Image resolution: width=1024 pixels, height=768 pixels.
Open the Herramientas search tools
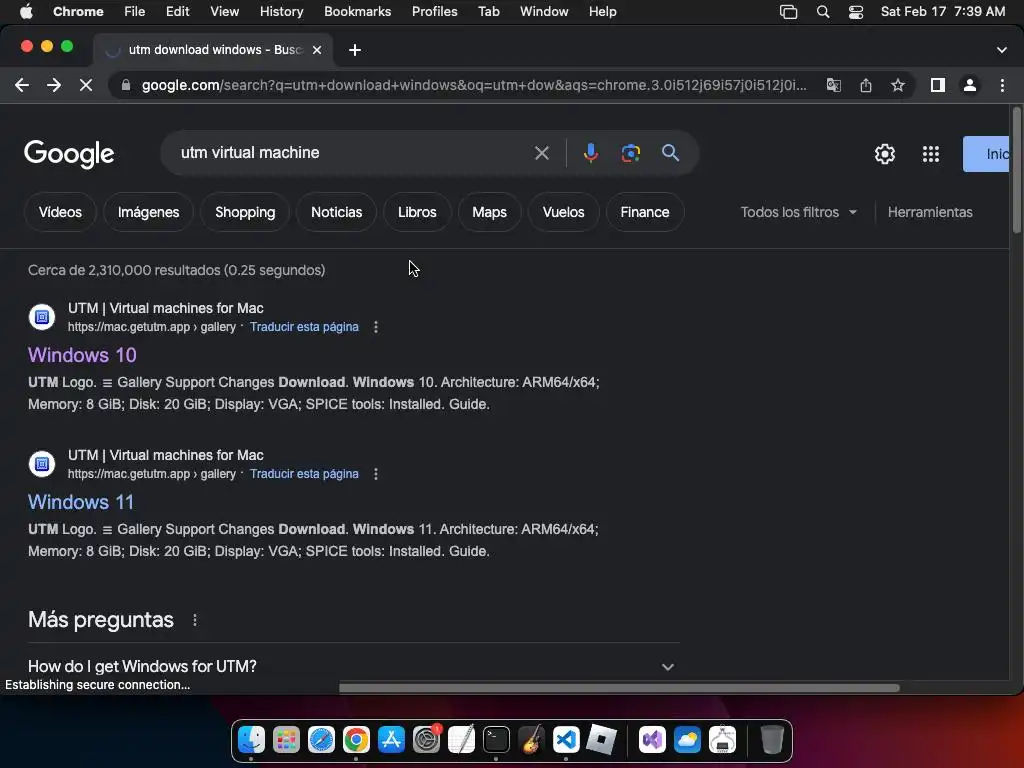coord(930,212)
